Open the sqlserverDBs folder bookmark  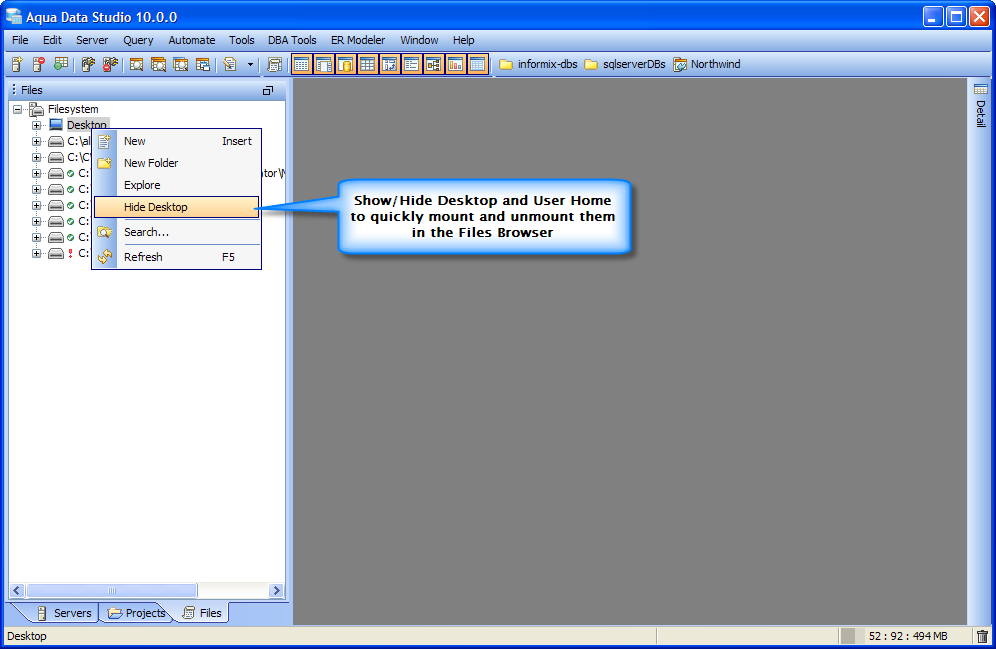tap(625, 64)
